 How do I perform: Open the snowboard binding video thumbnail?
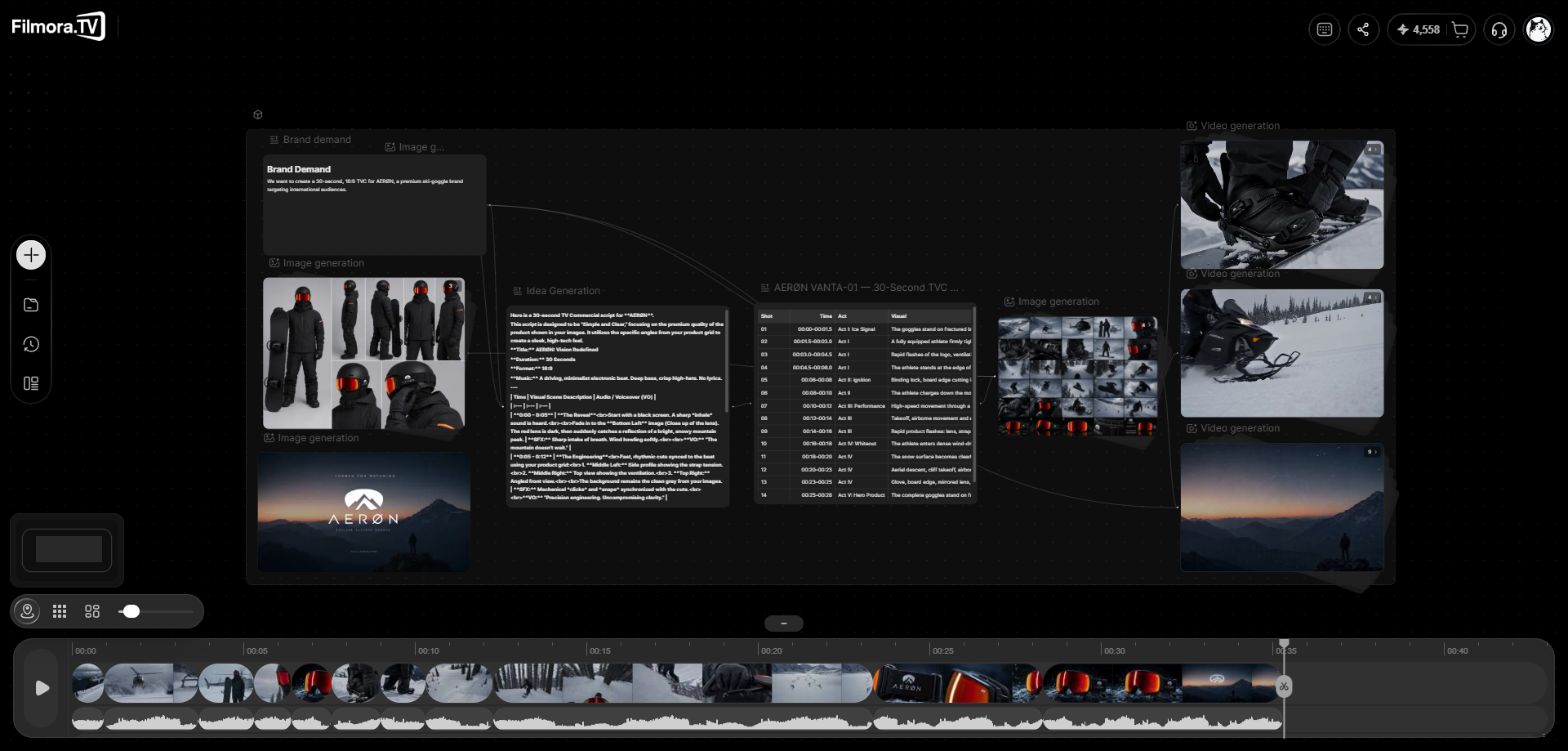coord(1282,204)
